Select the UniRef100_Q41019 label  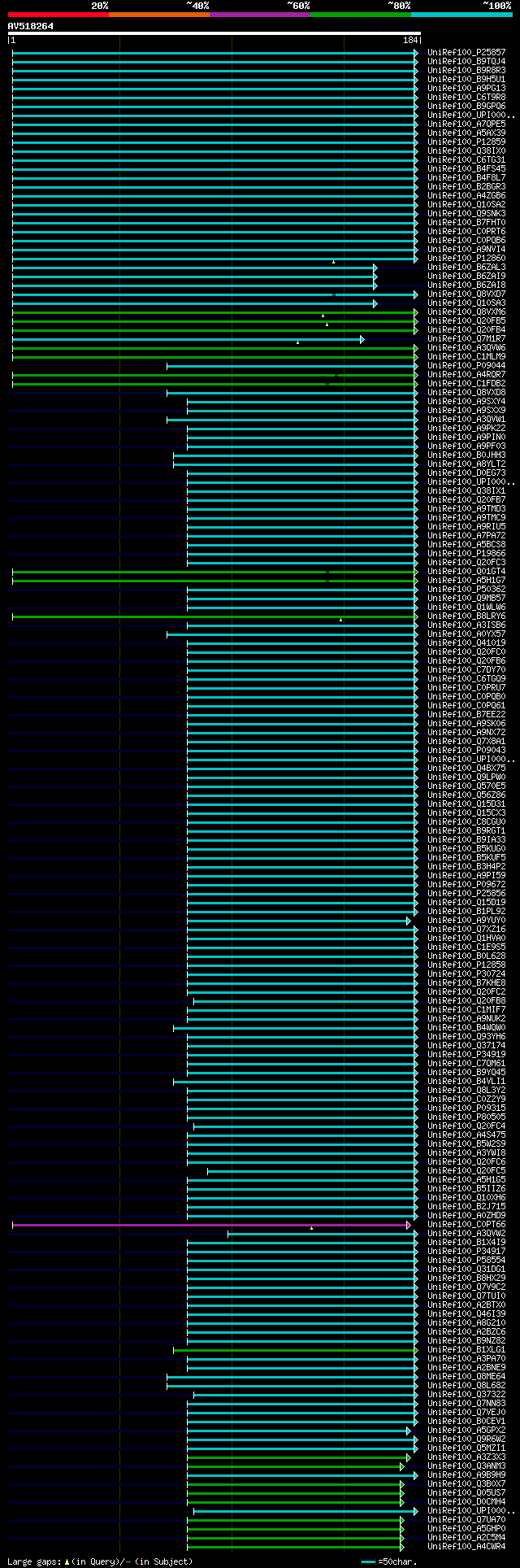coord(466,643)
